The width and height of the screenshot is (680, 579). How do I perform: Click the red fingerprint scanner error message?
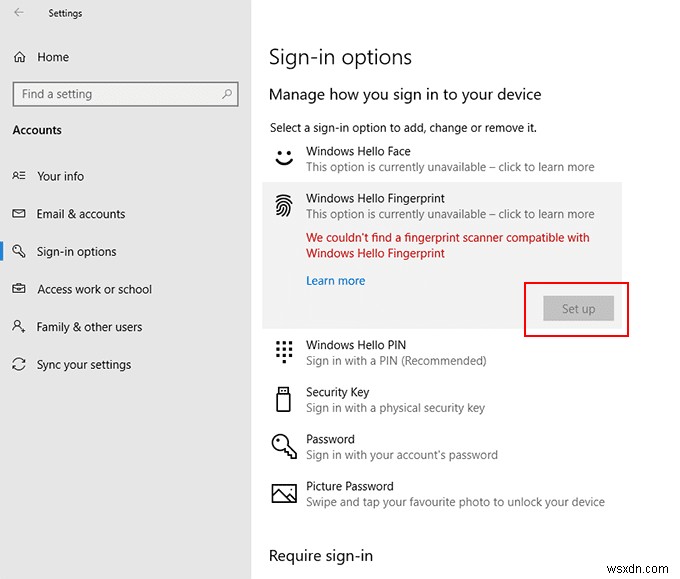coord(448,245)
